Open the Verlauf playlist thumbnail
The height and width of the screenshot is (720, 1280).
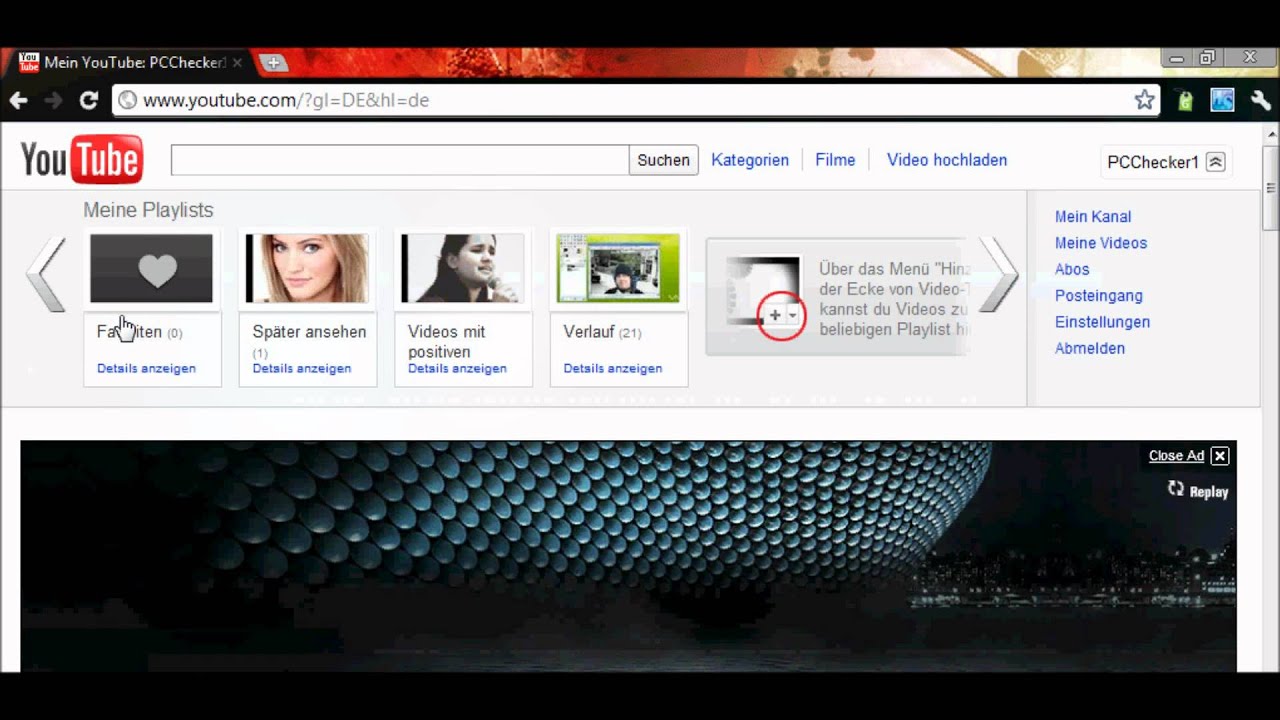click(x=618, y=268)
